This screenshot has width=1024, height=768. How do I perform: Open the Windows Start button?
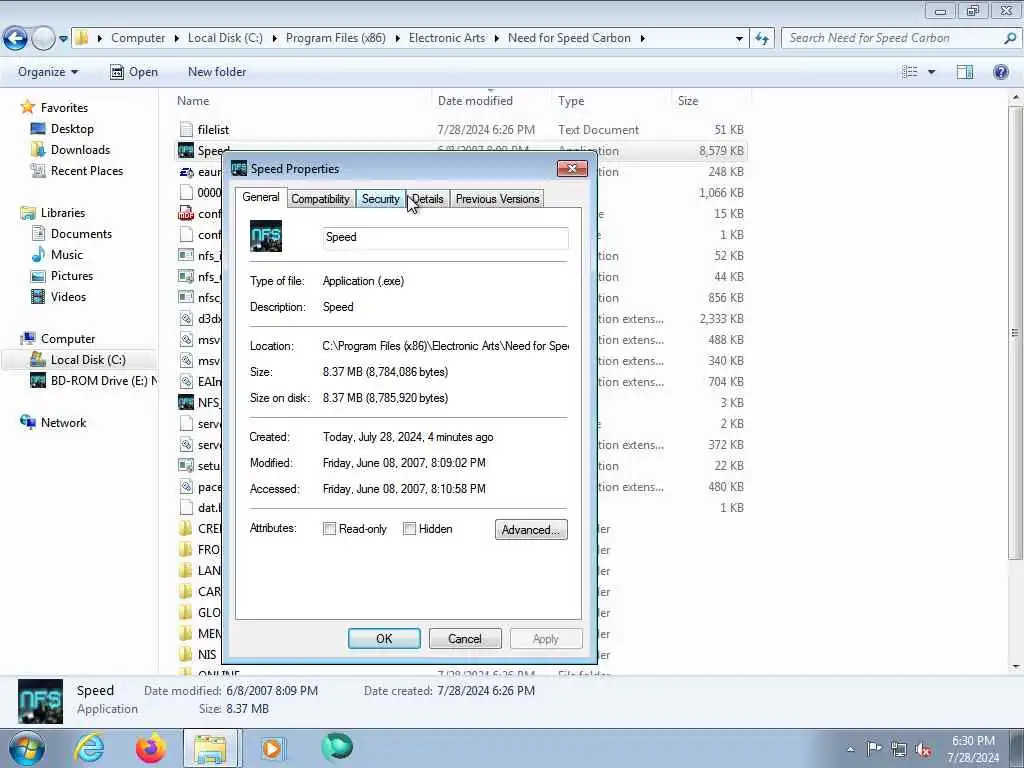[x=27, y=748]
